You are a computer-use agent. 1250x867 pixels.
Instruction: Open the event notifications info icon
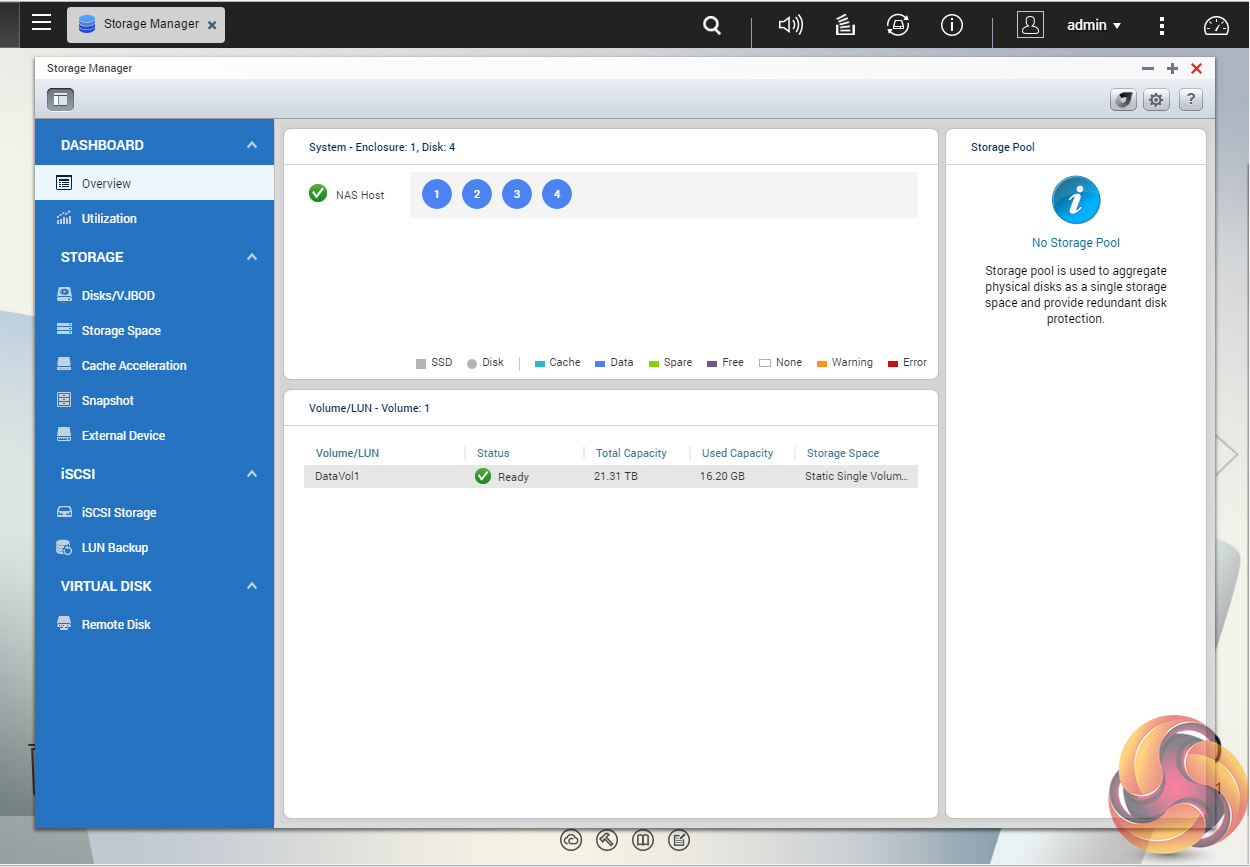952,26
